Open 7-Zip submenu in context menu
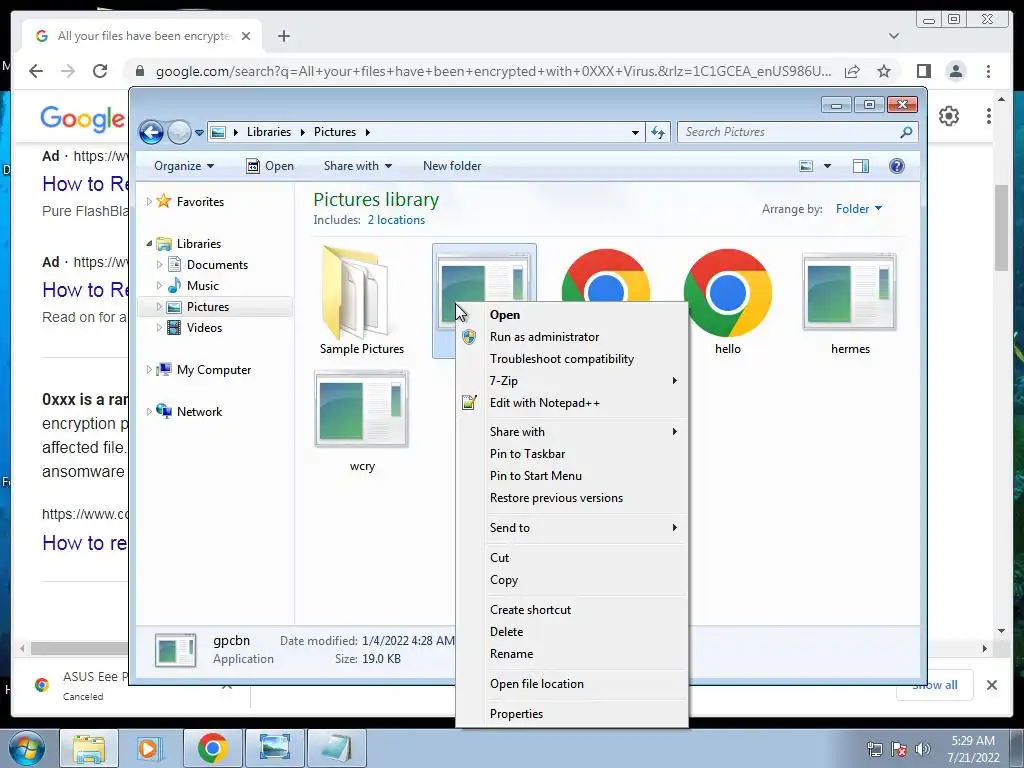 coord(573,381)
